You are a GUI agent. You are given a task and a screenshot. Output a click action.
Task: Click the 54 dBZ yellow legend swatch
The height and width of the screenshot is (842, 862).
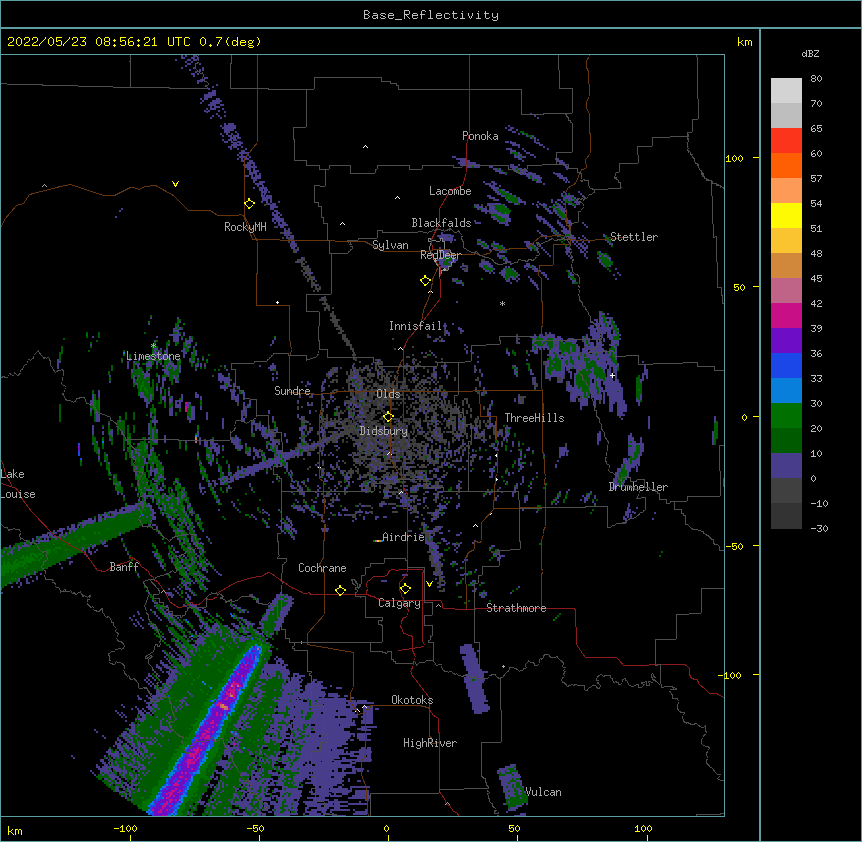click(786, 215)
